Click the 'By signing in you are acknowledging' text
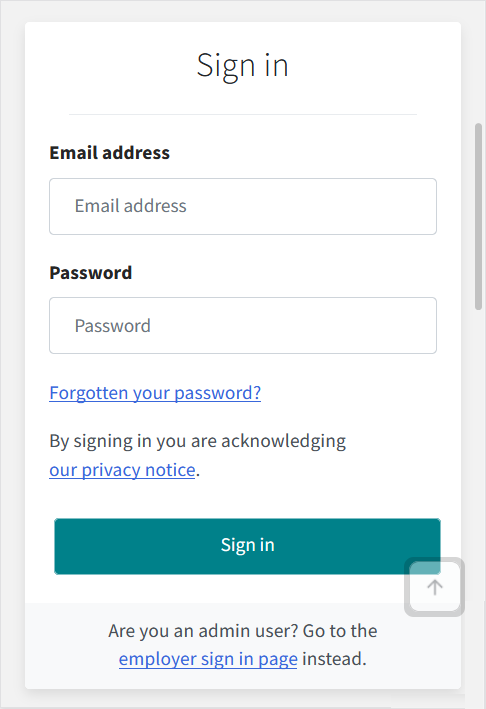 pos(198,441)
